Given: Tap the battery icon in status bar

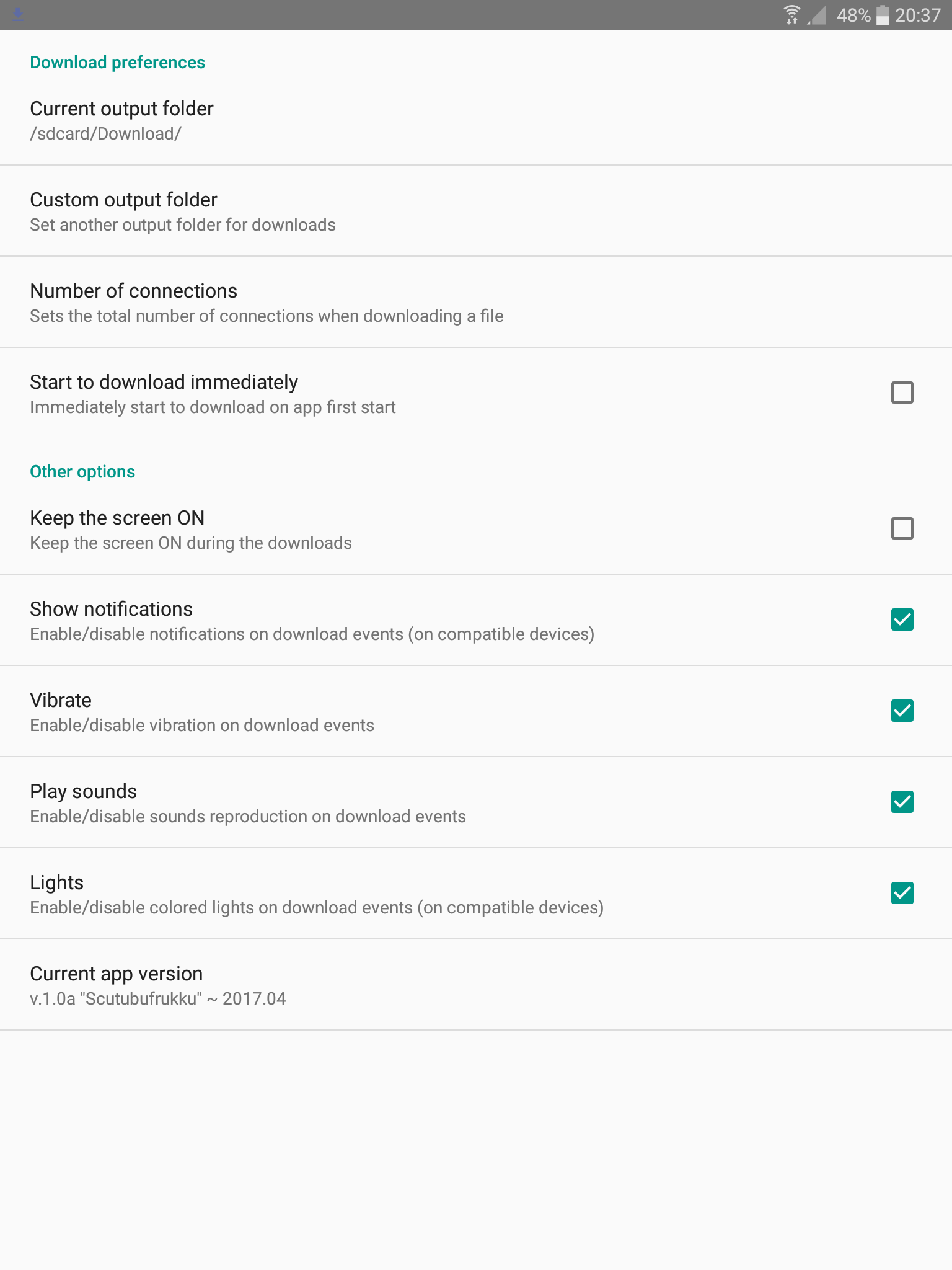Looking at the screenshot, I should pyautogui.click(x=883, y=15).
